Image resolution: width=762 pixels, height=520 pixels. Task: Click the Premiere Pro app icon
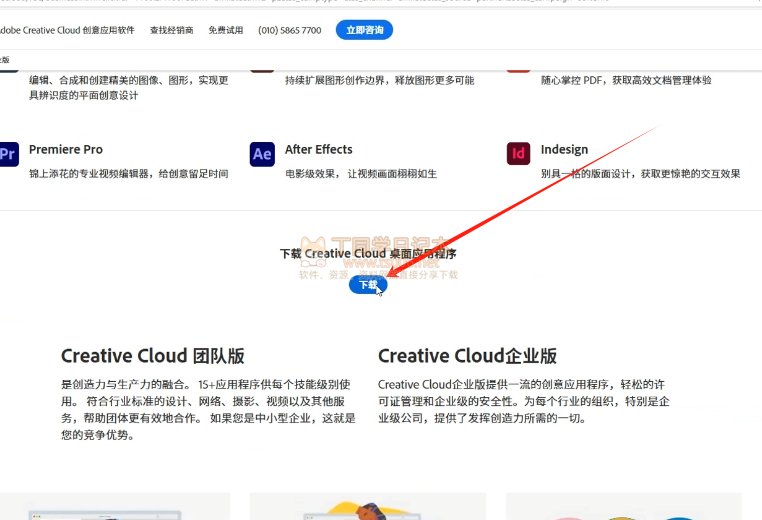[8, 154]
